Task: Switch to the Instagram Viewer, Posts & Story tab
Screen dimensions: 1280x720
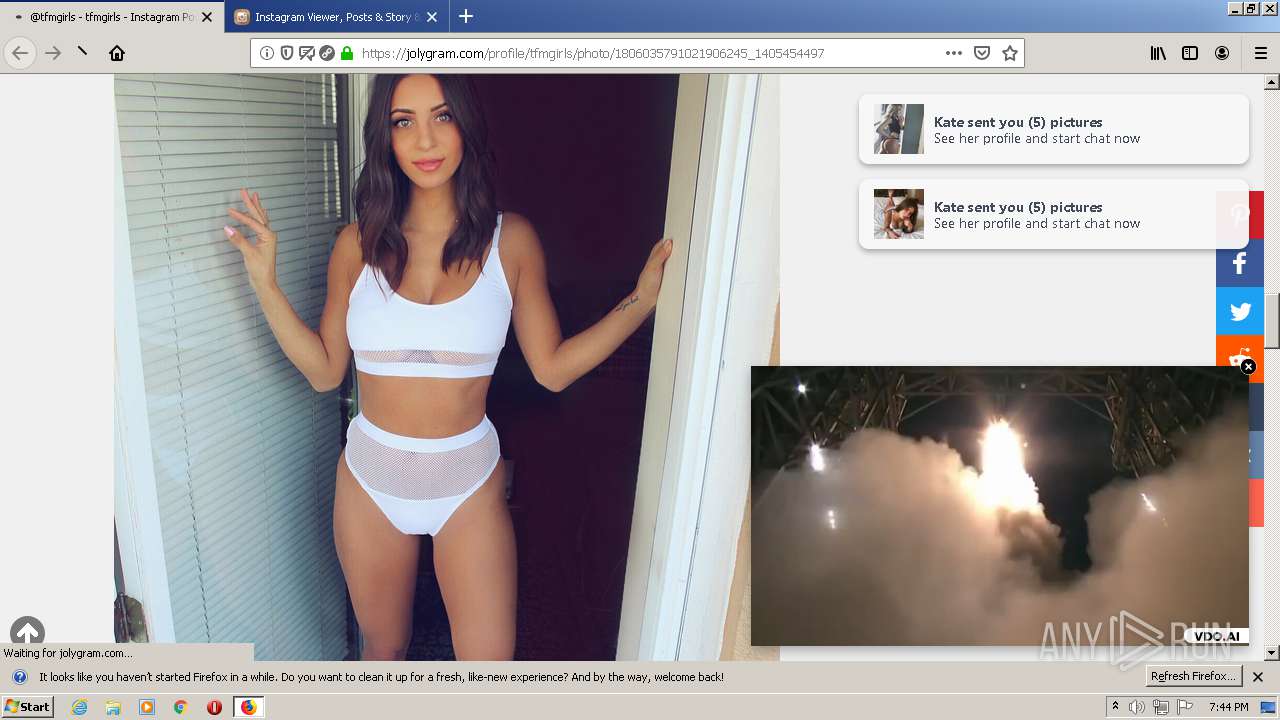Action: coord(336,17)
